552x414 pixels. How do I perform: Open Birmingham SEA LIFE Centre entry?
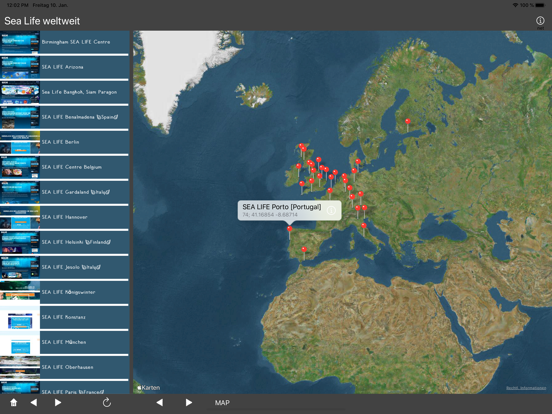click(x=64, y=42)
